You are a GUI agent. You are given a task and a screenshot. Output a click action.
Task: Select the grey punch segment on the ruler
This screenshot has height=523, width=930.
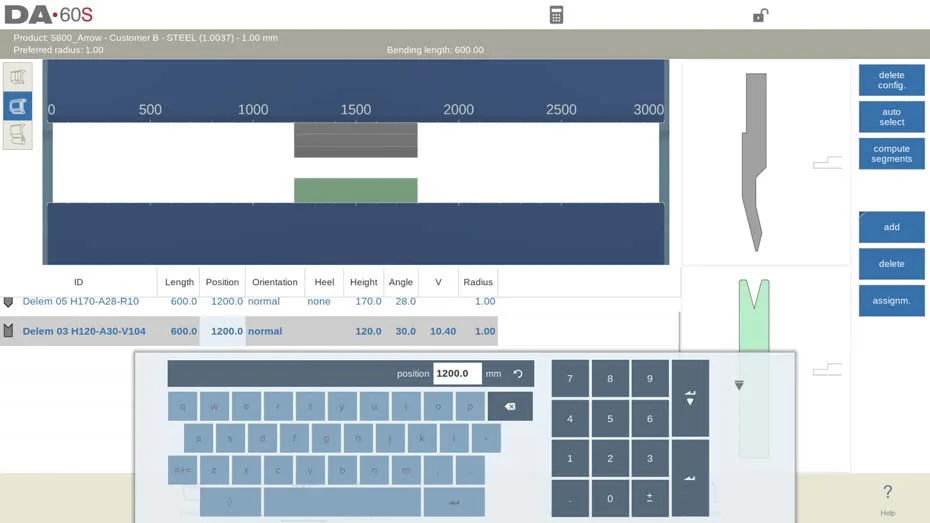(x=356, y=140)
